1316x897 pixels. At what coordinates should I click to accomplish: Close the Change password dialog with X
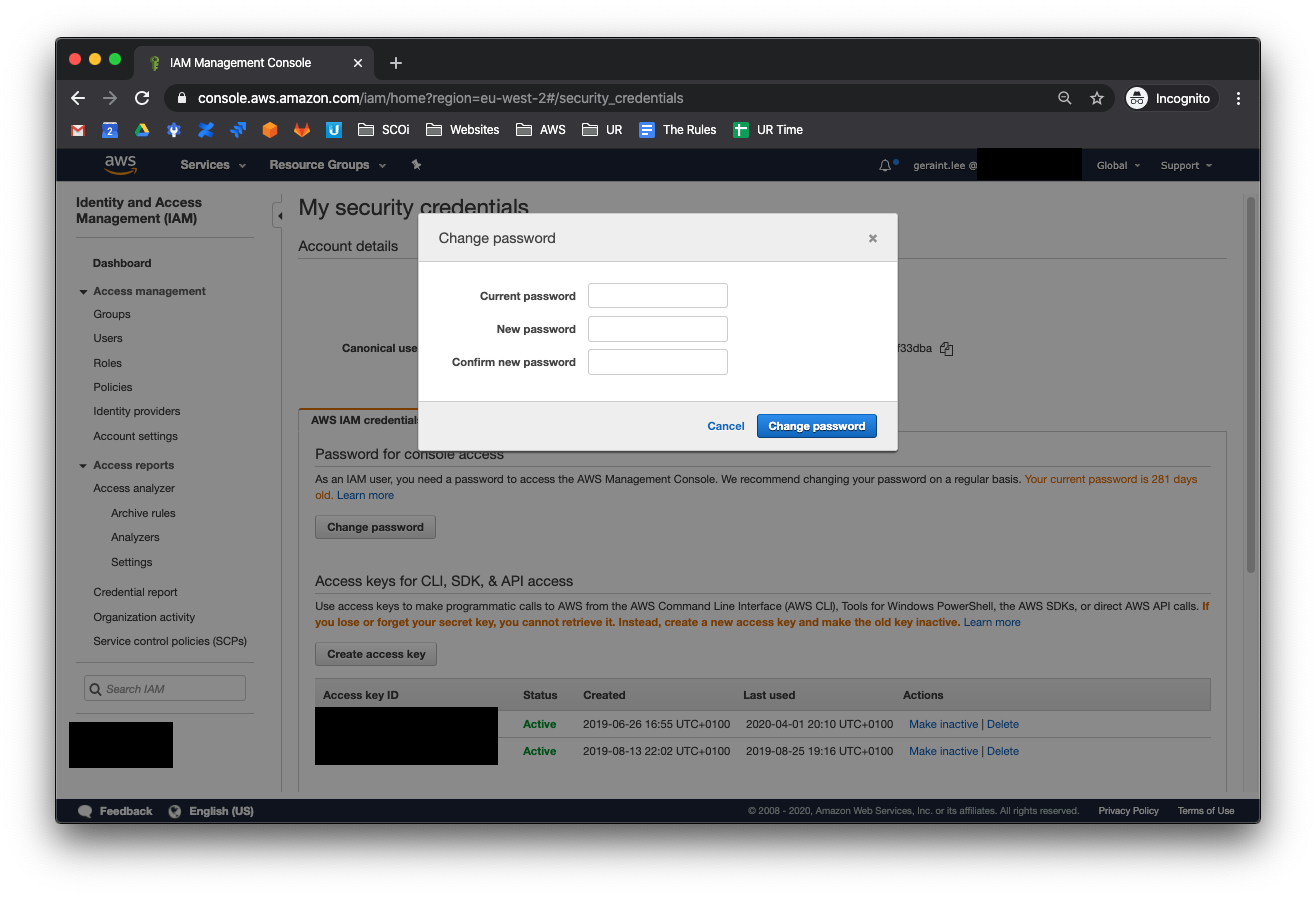(873, 238)
